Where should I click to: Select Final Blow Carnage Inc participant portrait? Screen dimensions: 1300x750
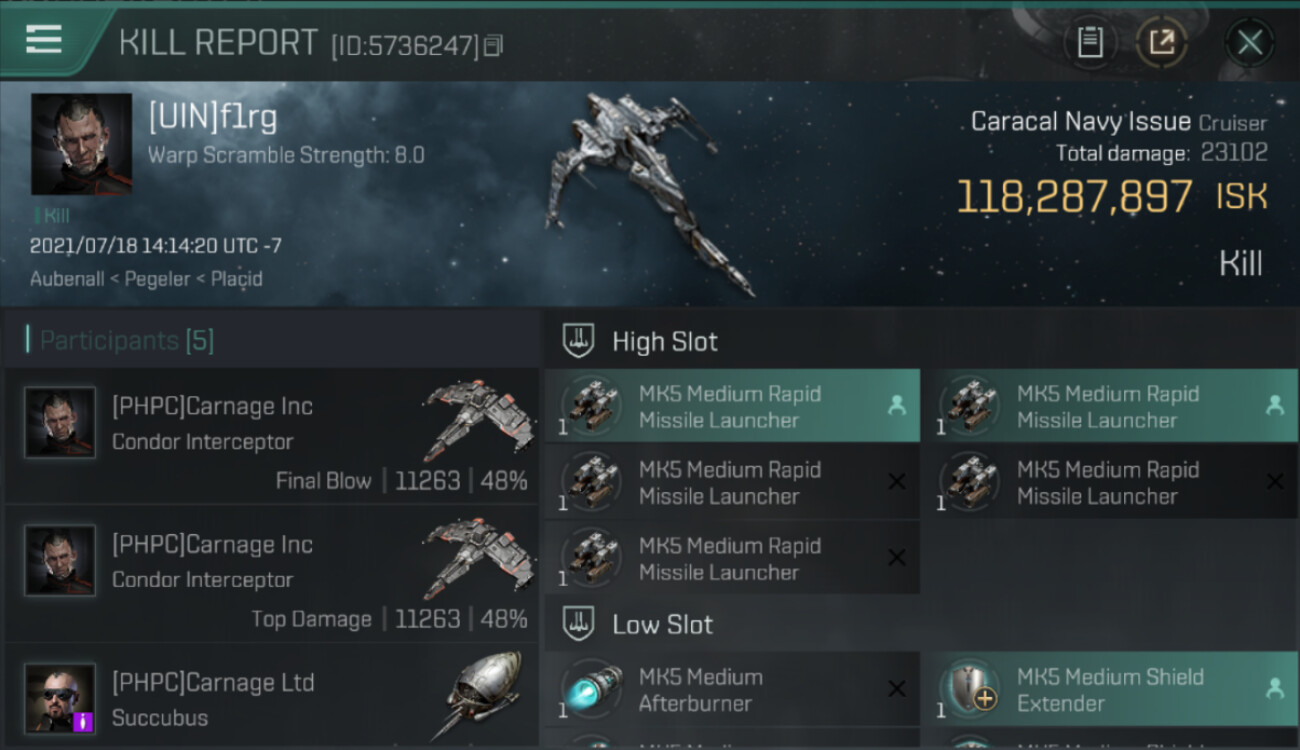coord(60,422)
